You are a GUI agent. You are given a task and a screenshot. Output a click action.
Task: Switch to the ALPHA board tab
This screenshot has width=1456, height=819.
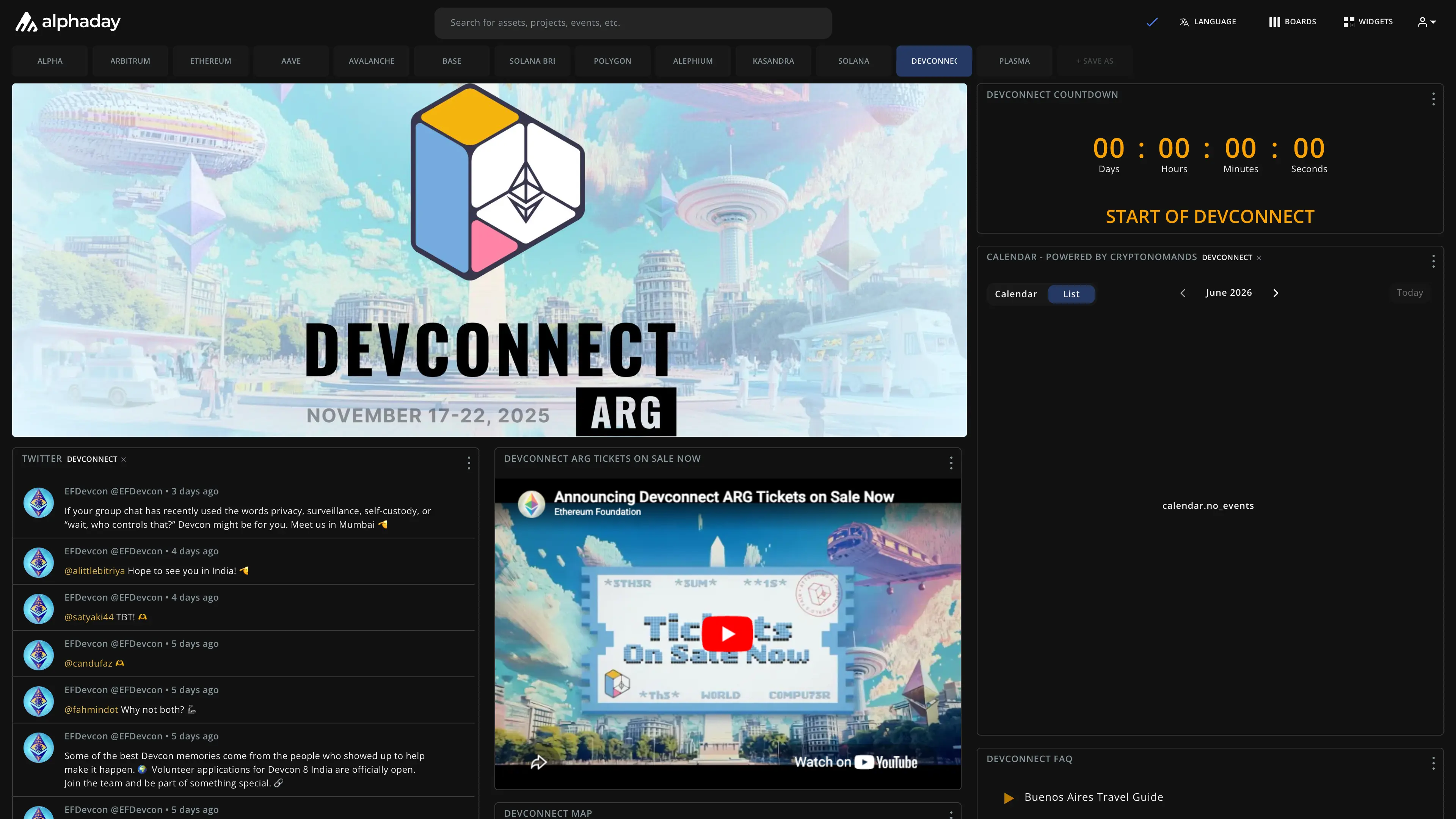pyautogui.click(x=50, y=61)
